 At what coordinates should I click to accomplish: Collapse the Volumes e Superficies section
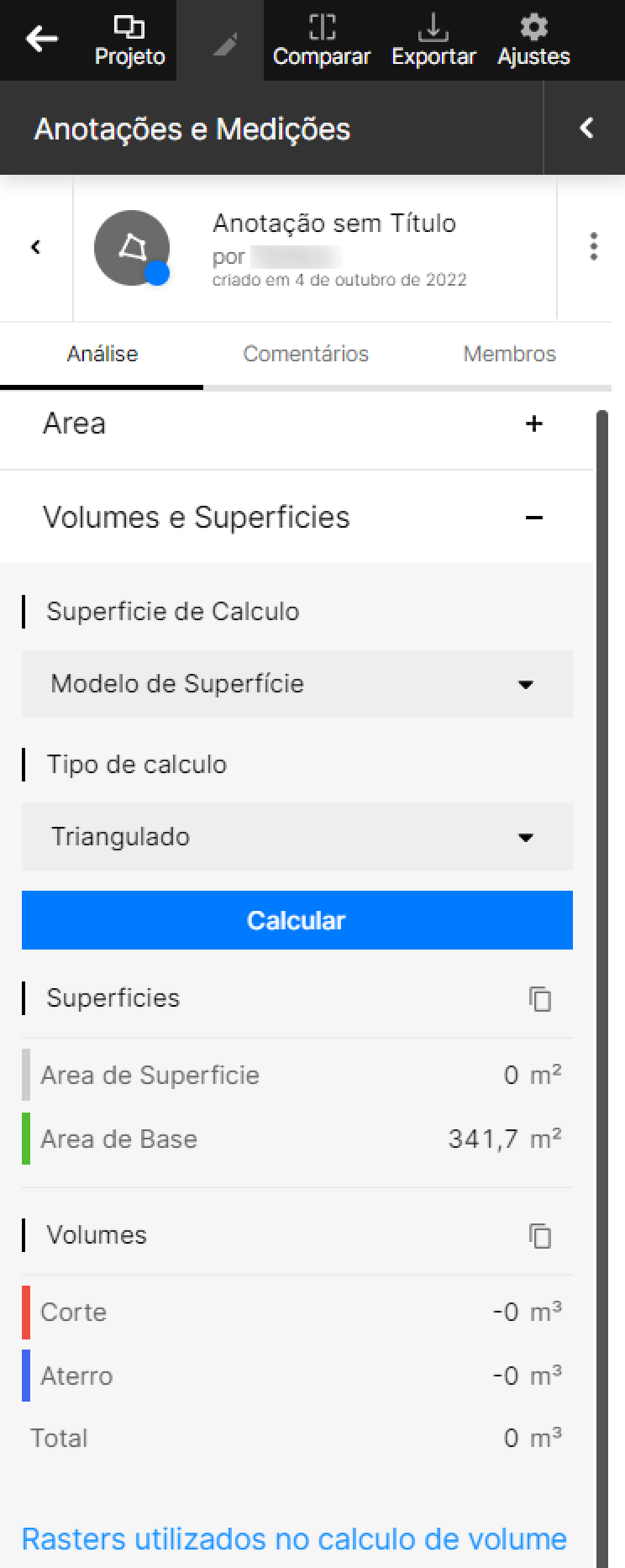click(535, 518)
